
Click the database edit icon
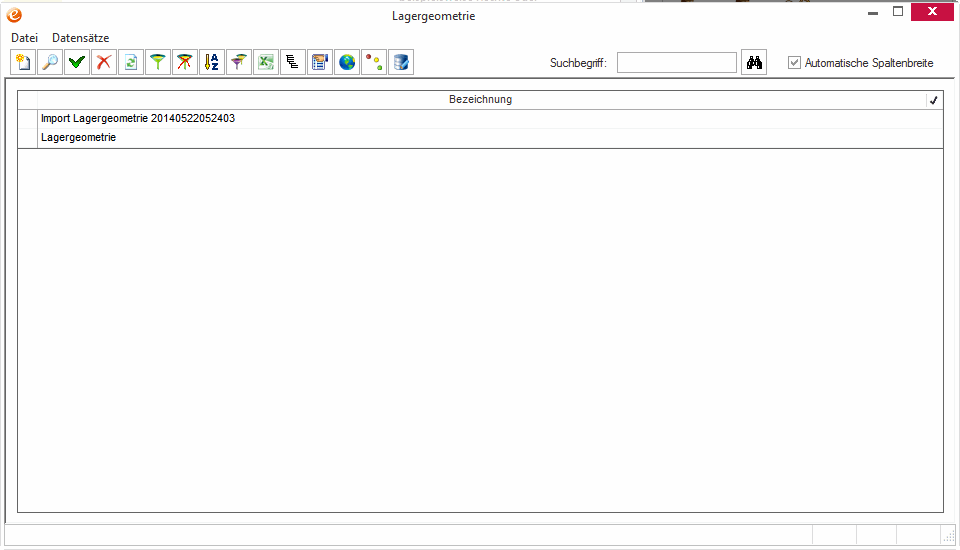[400, 62]
